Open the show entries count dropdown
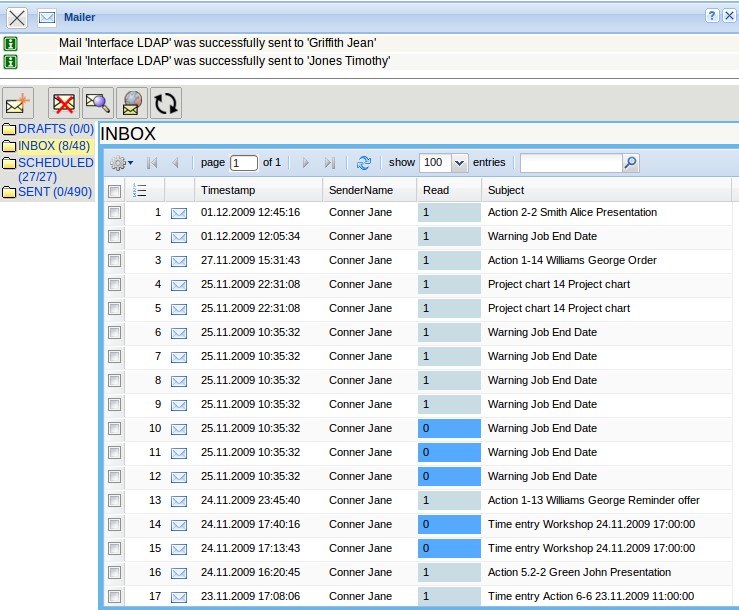 tap(459, 163)
